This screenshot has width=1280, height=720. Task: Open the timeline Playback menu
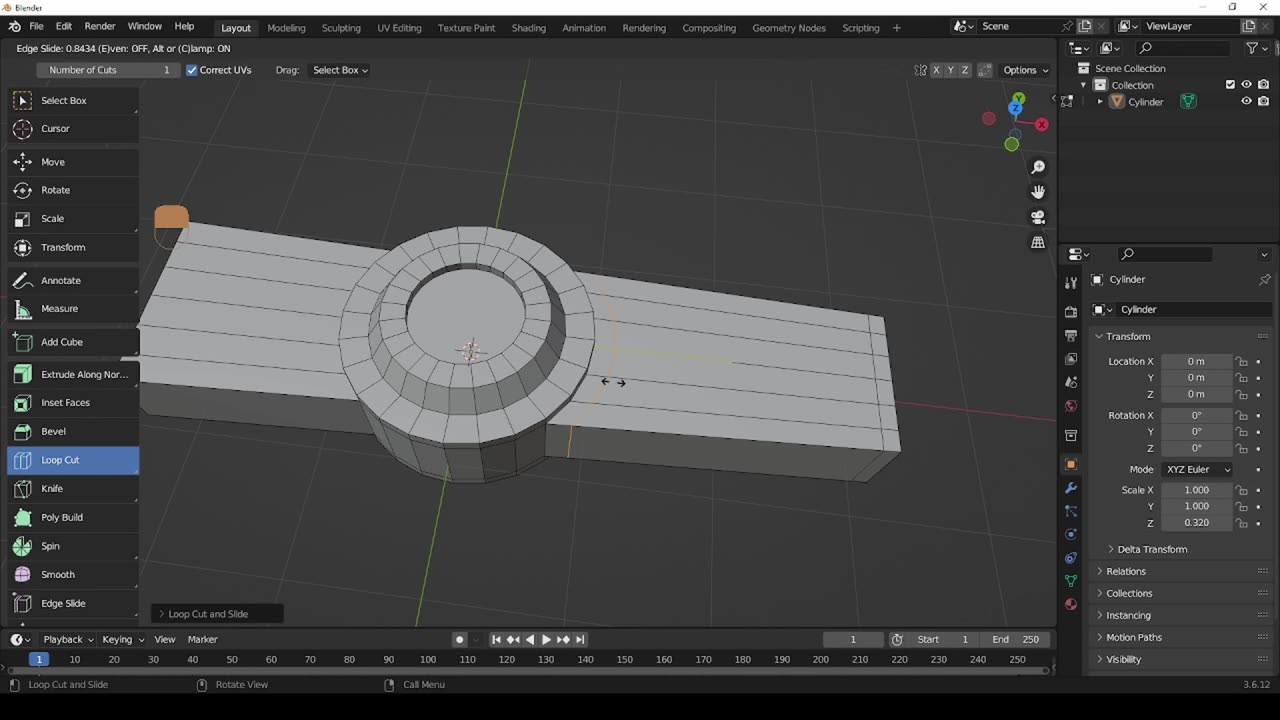pos(68,640)
